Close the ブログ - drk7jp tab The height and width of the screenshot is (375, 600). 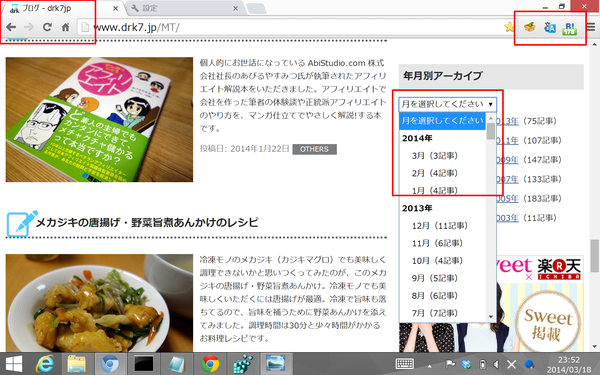pyautogui.click(x=115, y=8)
